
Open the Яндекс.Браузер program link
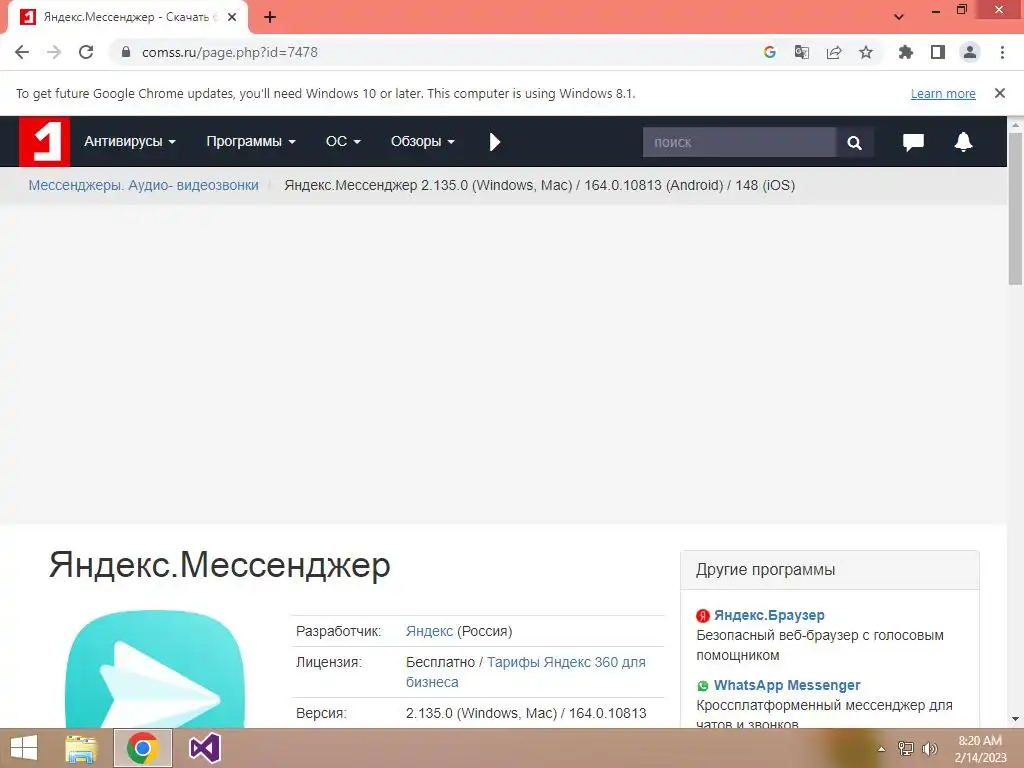pyautogui.click(x=769, y=615)
